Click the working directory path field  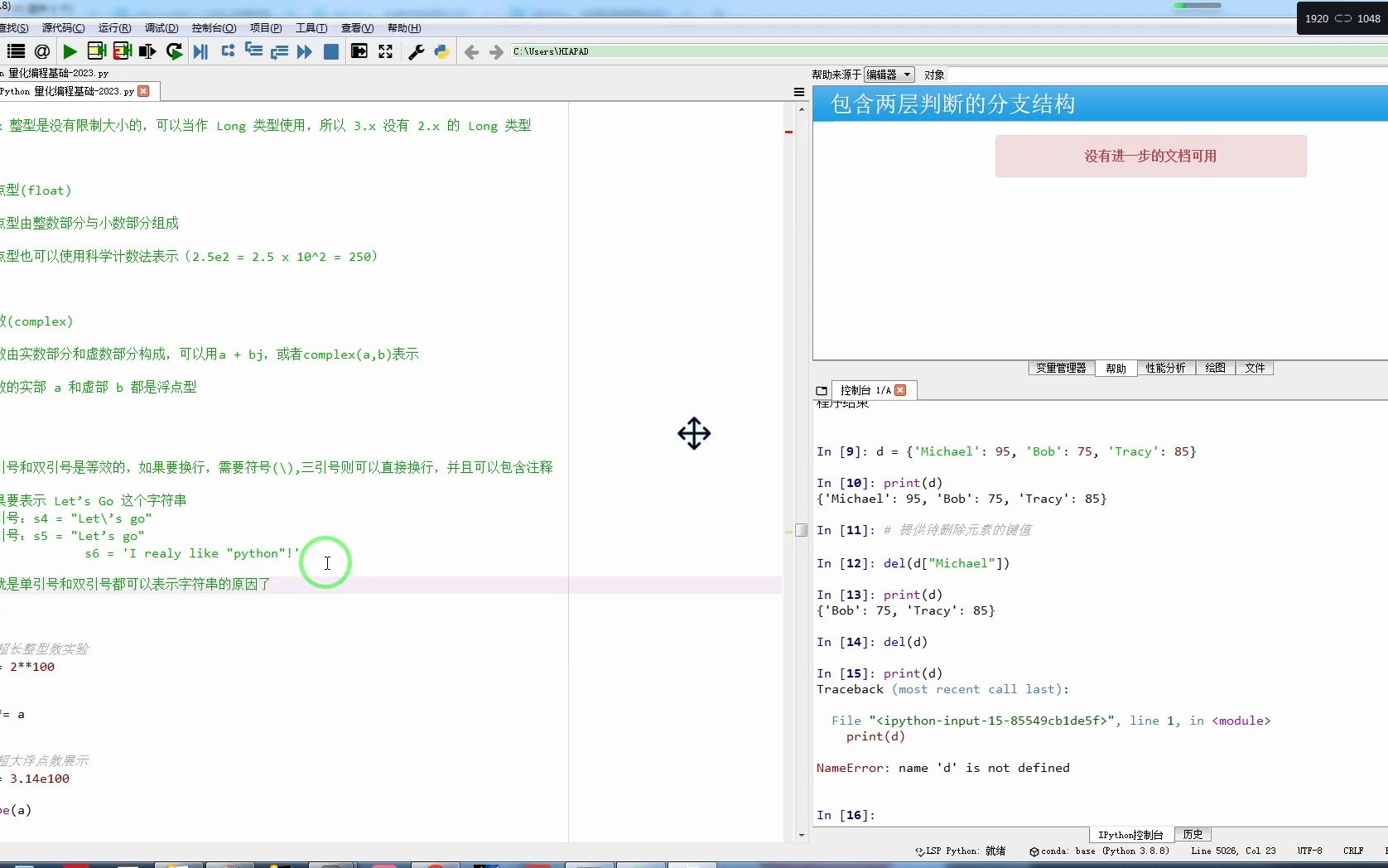(948, 51)
